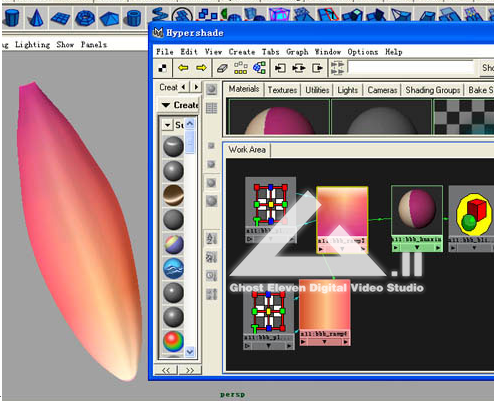Image resolution: width=494 pixels, height=401 pixels.
Task: Go to previous graph with left yellow arrow
Action: coord(183,68)
